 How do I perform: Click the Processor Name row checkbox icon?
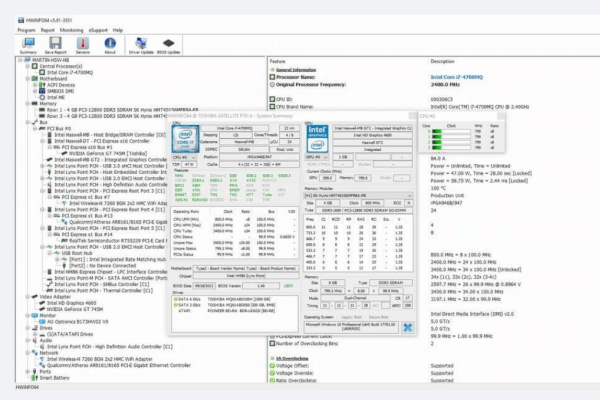pyautogui.click(x=272, y=77)
